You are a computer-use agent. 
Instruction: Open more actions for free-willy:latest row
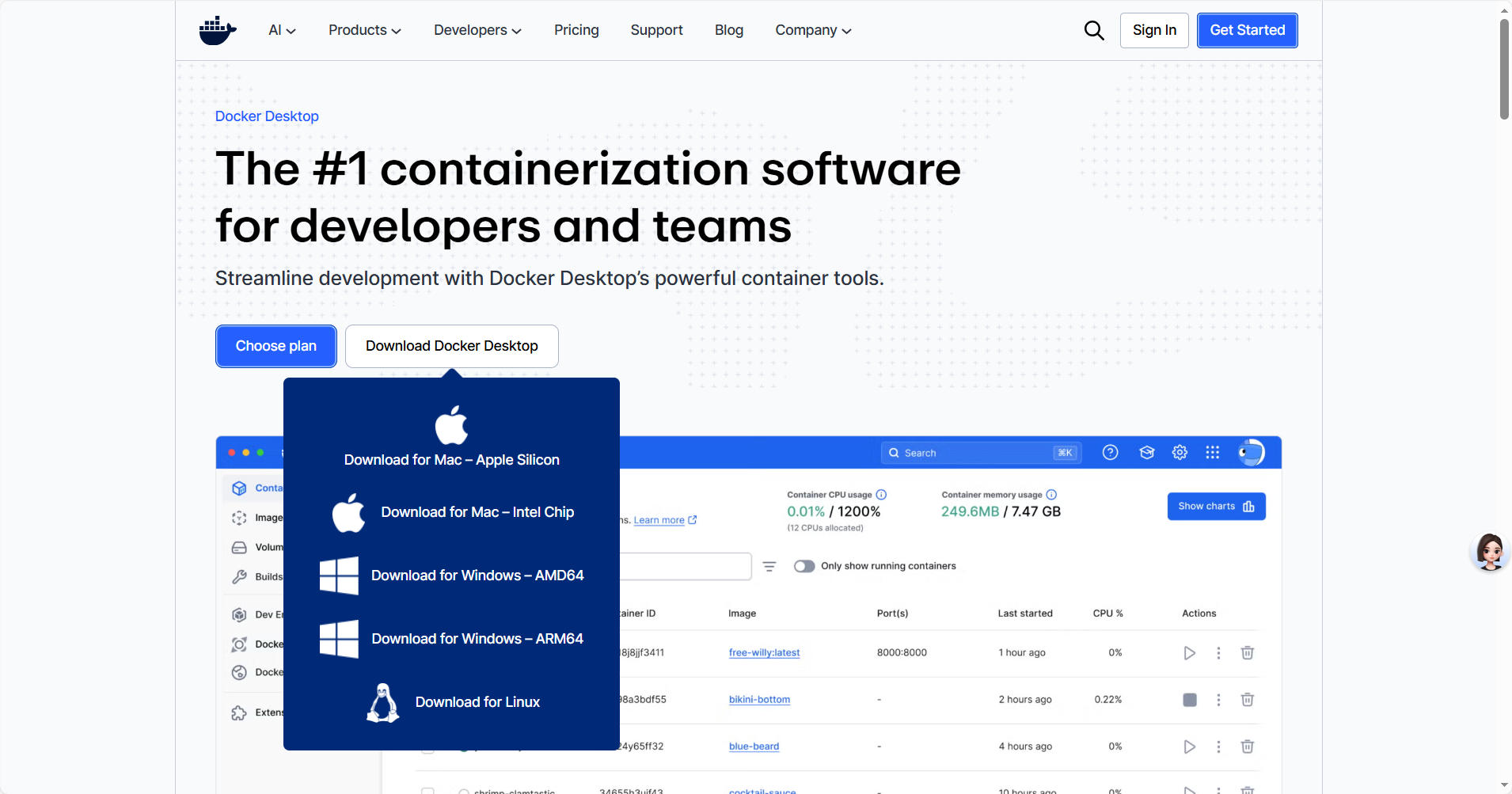tap(1218, 653)
